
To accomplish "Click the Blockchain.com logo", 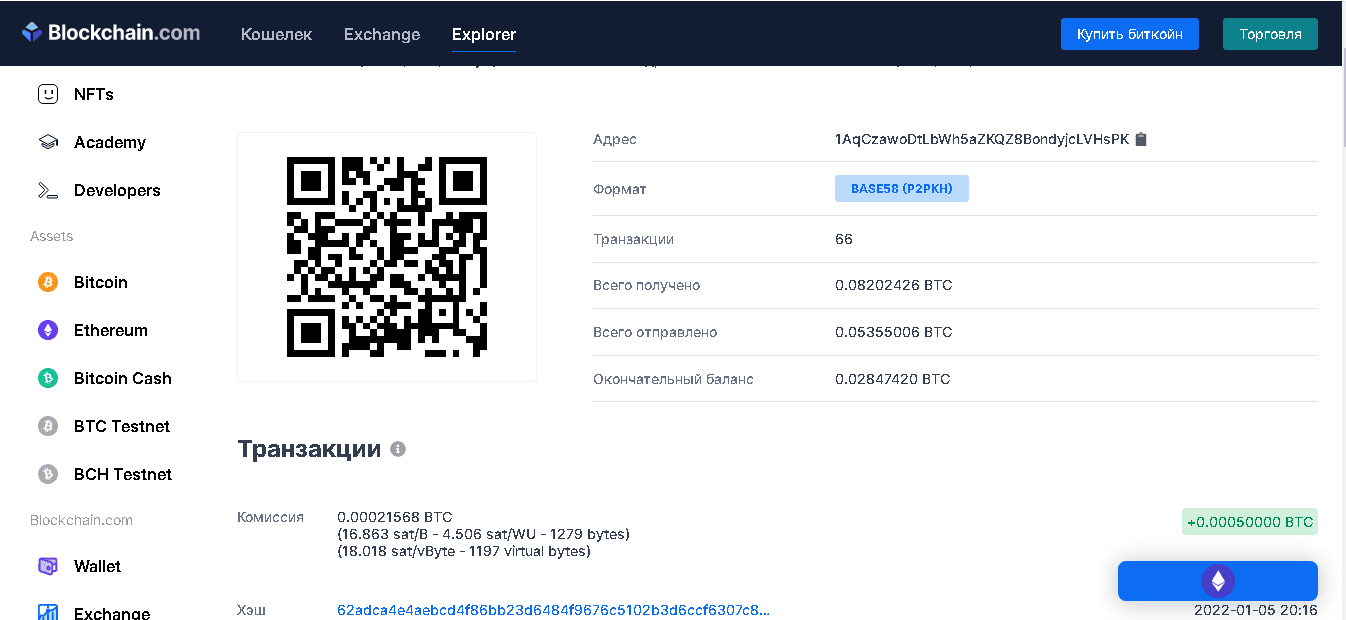I will click(x=111, y=33).
